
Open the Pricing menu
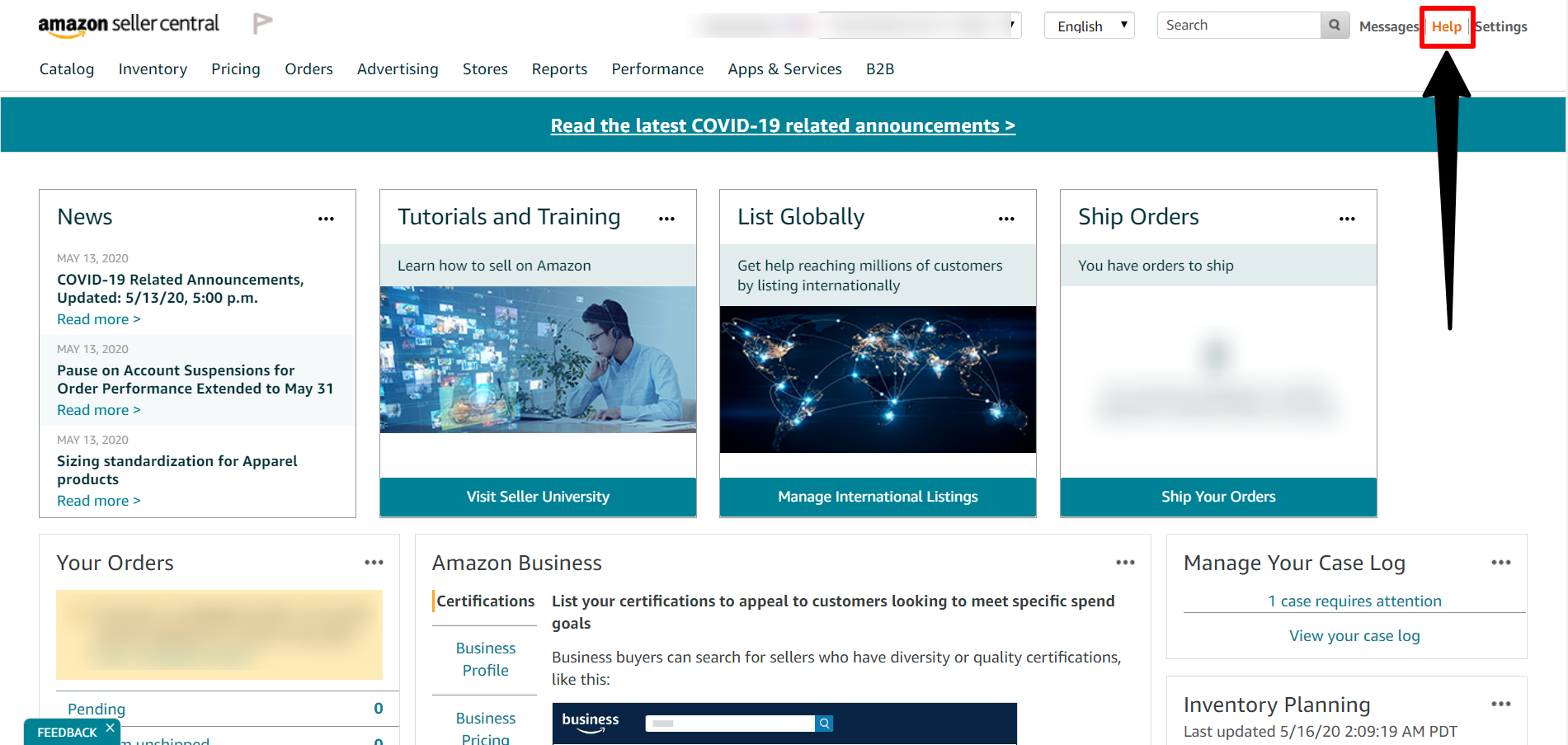(236, 69)
